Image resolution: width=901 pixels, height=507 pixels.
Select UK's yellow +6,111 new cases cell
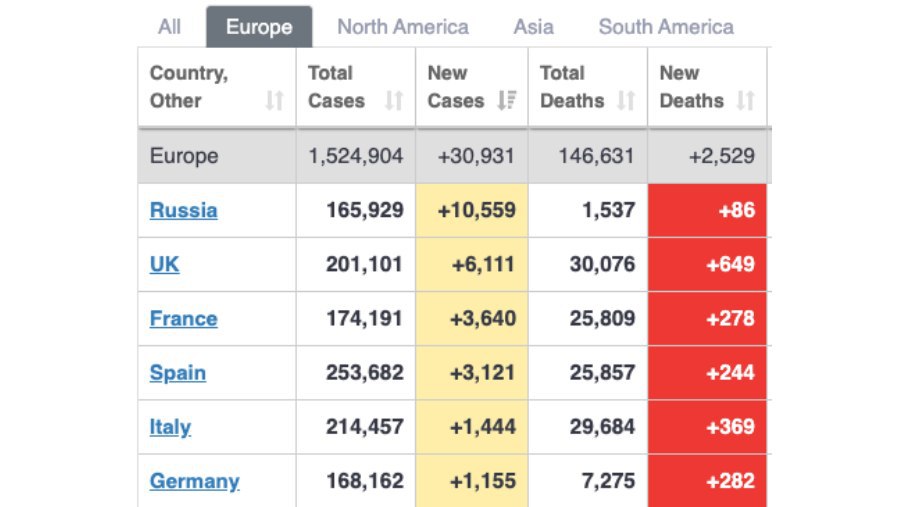click(472, 264)
